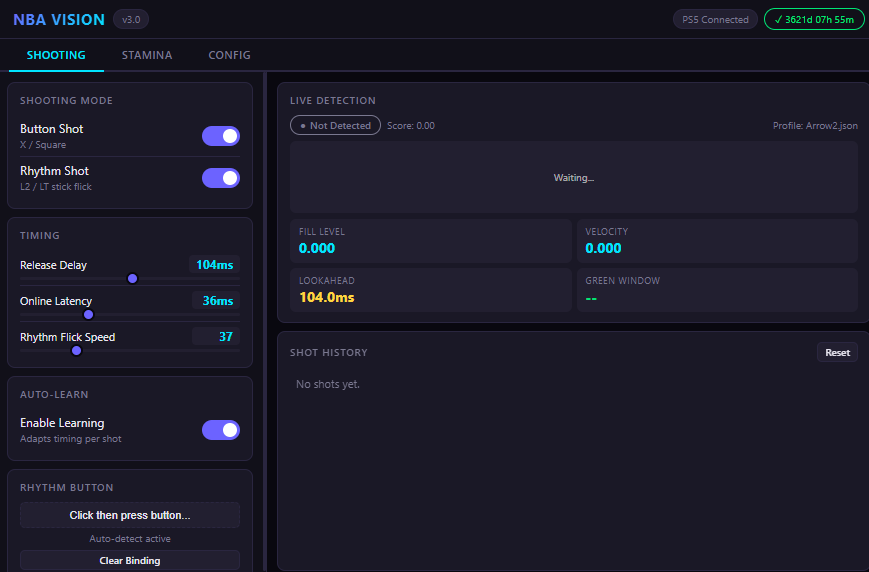Toggle the Rhythm Shot switch
The width and height of the screenshot is (869, 572).
click(221, 178)
